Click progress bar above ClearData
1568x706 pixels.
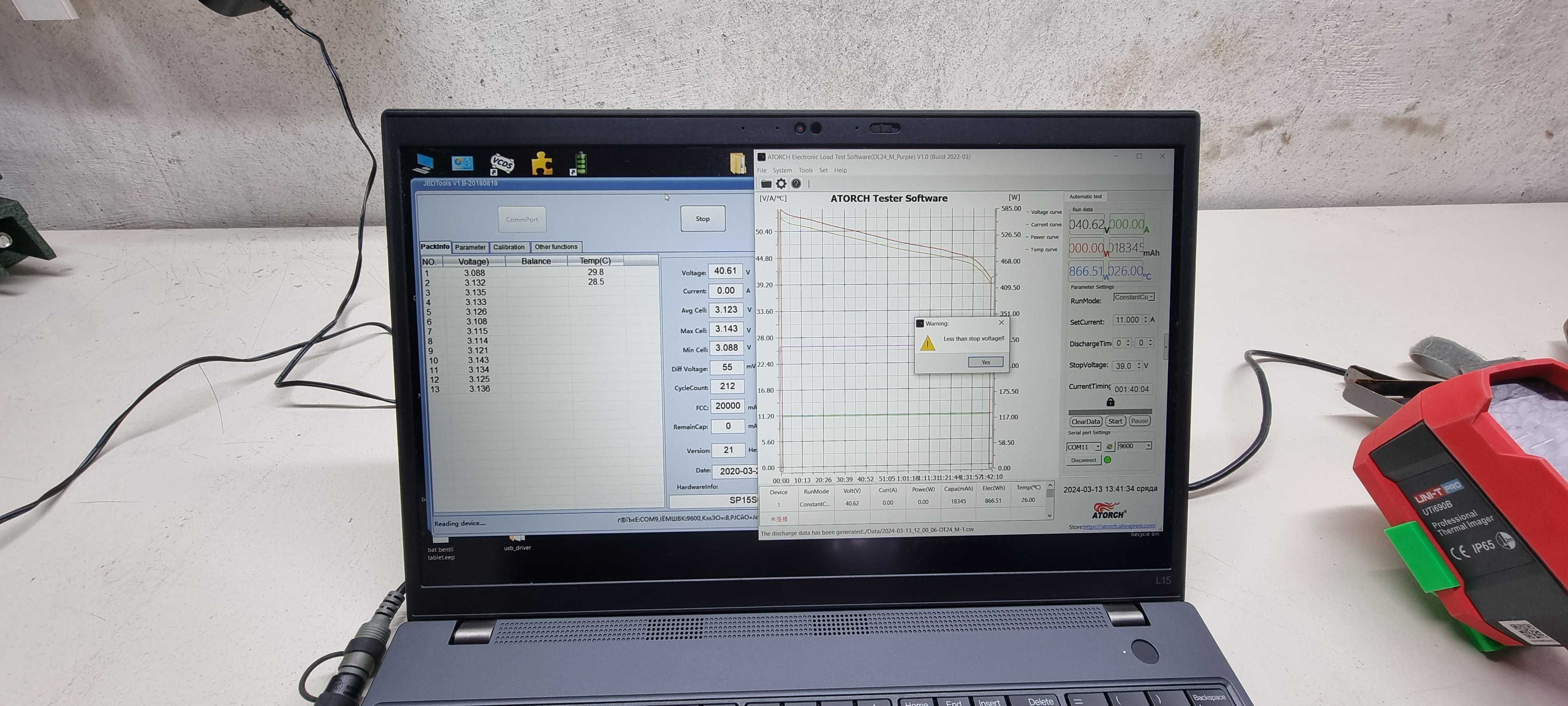click(x=1109, y=411)
